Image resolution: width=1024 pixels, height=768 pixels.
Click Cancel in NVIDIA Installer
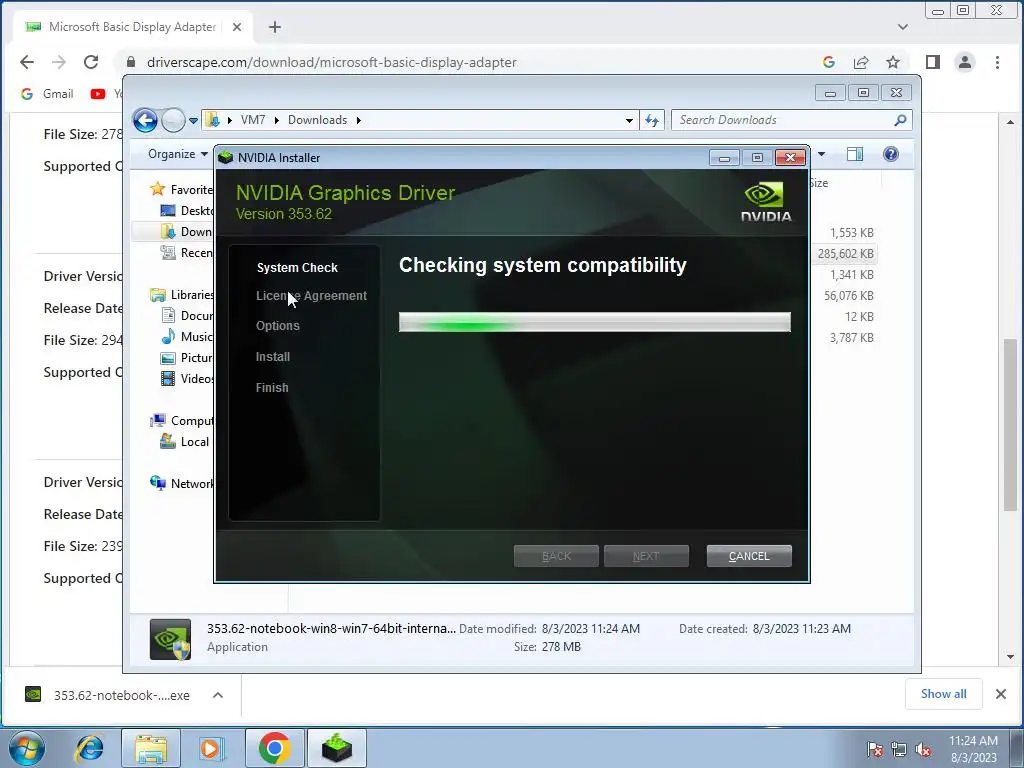(748, 556)
